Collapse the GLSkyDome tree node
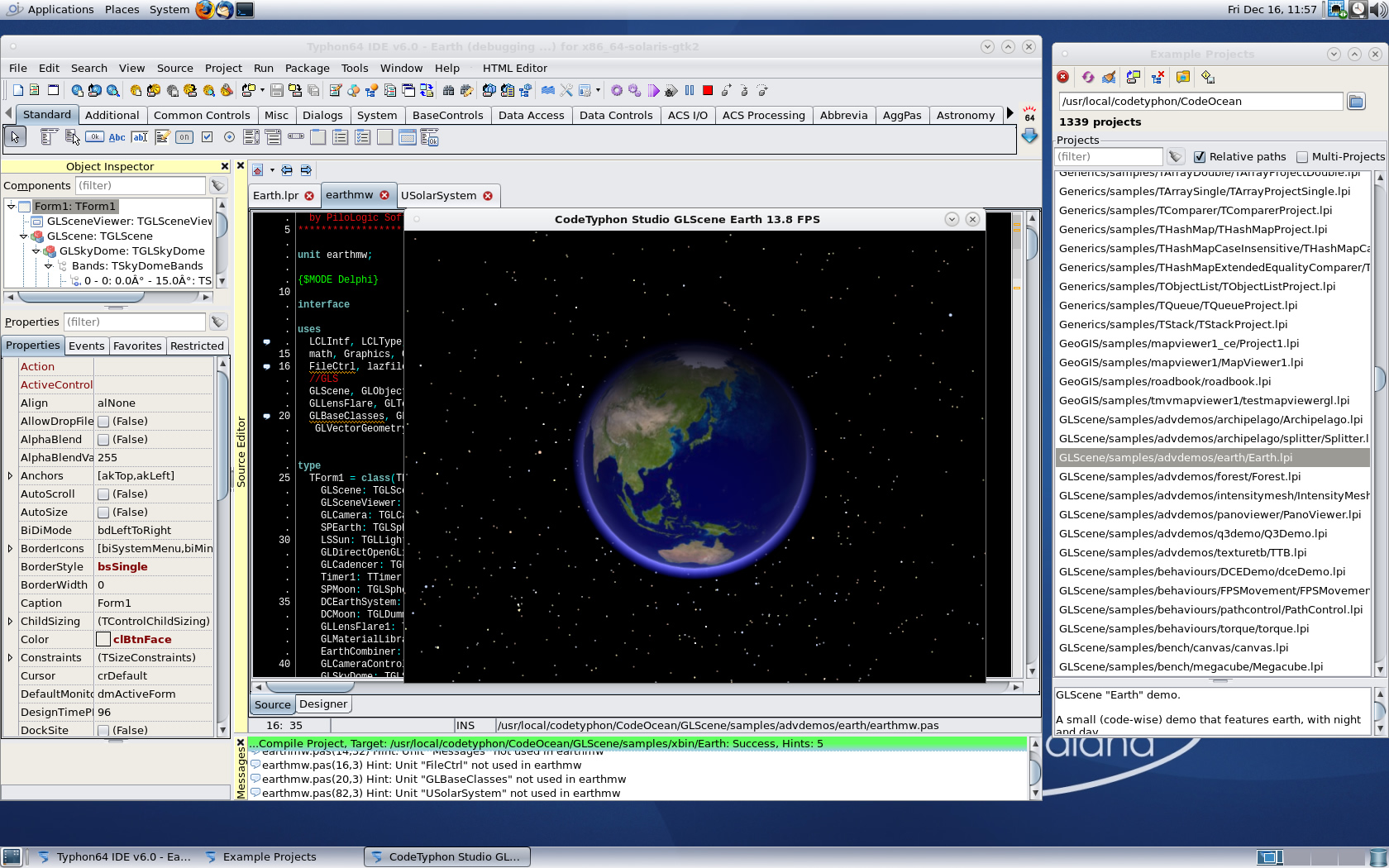Viewport: 1389px width, 868px height. pyautogui.click(x=36, y=251)
